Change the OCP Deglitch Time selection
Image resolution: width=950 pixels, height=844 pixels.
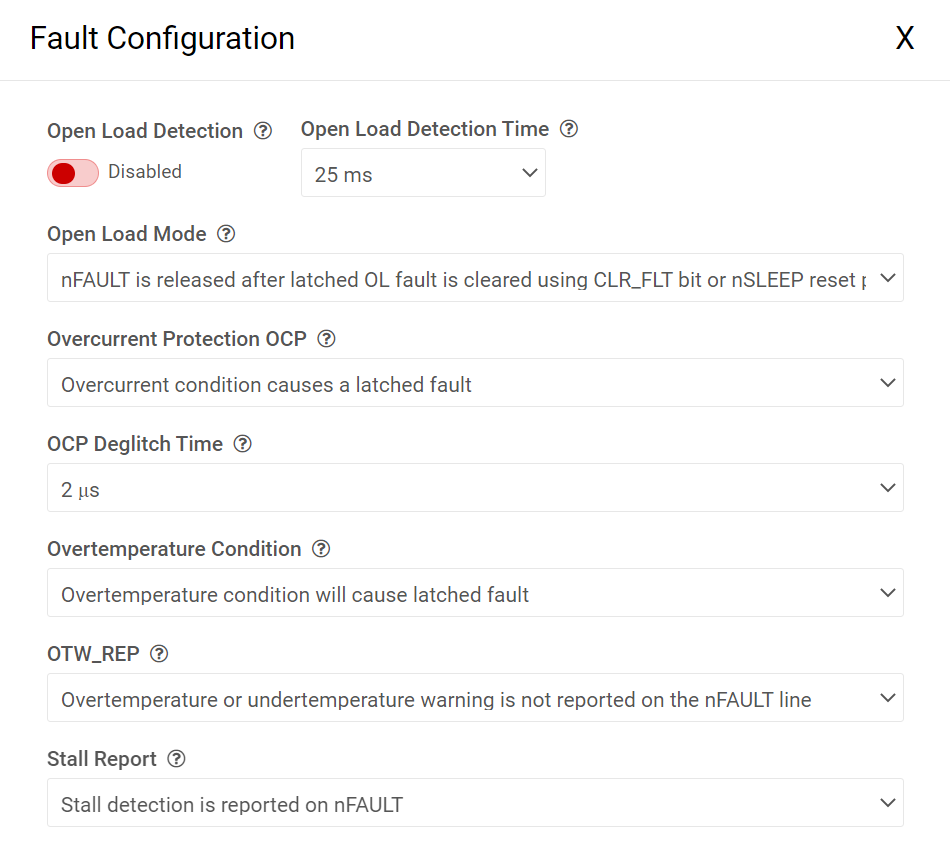475,488
